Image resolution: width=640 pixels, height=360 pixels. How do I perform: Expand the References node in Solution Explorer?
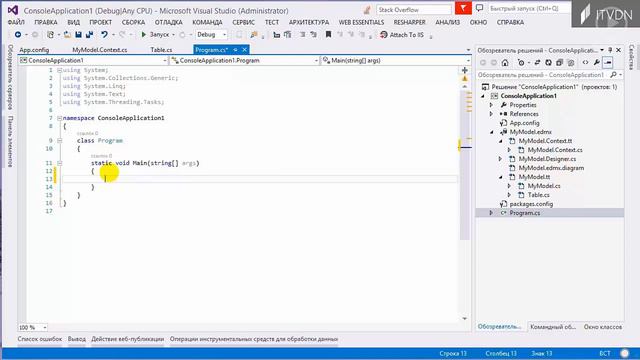(491, 114)
